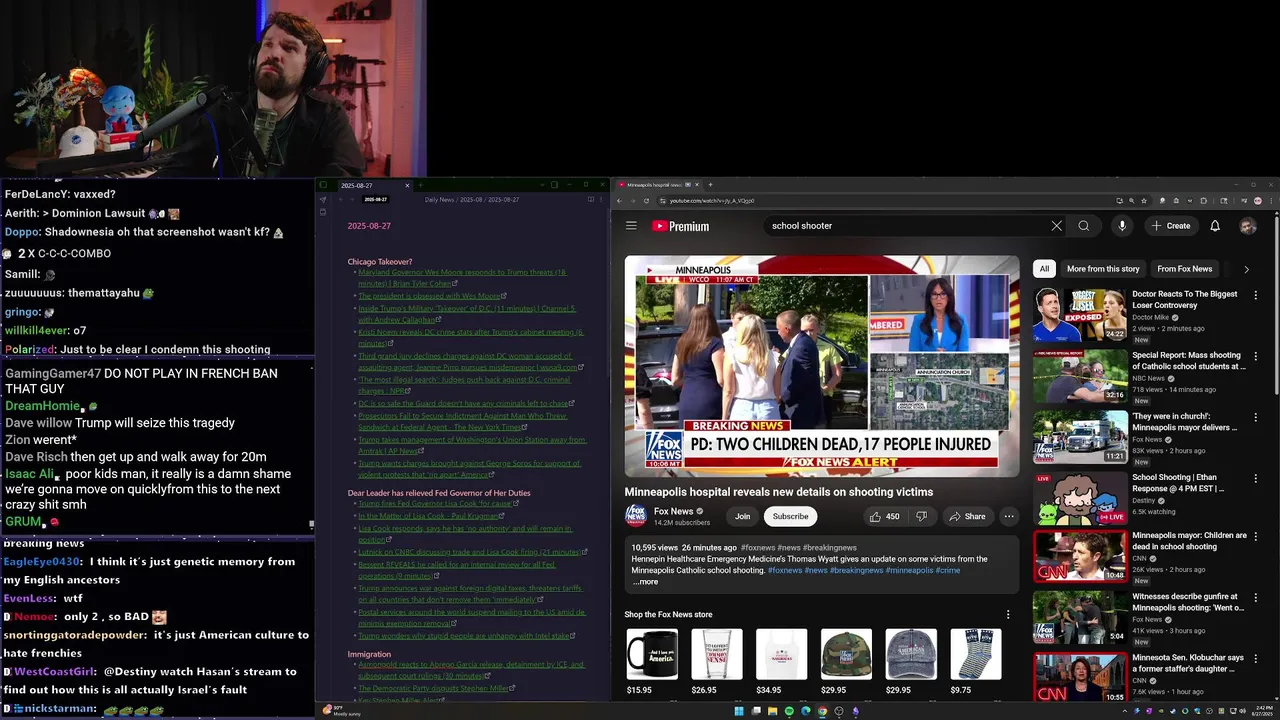This screenshot has width=1280, height=720.
Task: Bookmark this page with the star icon
Action: click(x=1144, y=201)
